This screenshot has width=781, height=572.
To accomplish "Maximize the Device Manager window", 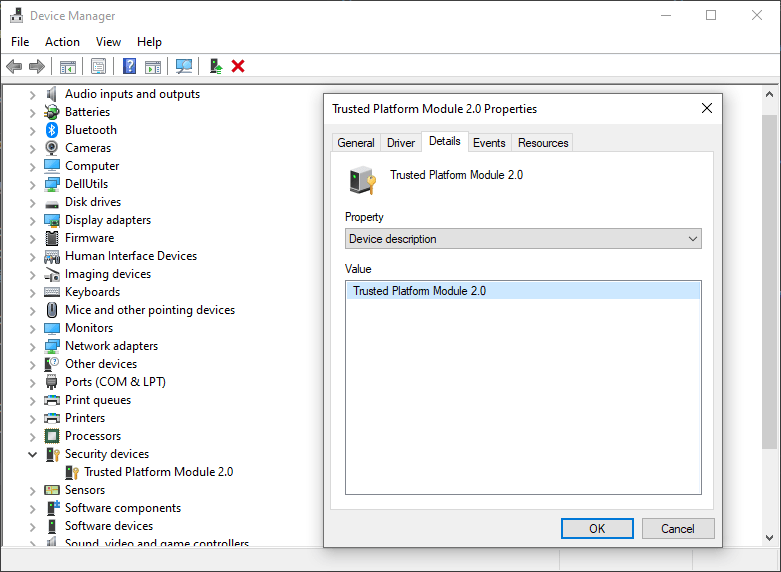I will (x=711, y=15).
